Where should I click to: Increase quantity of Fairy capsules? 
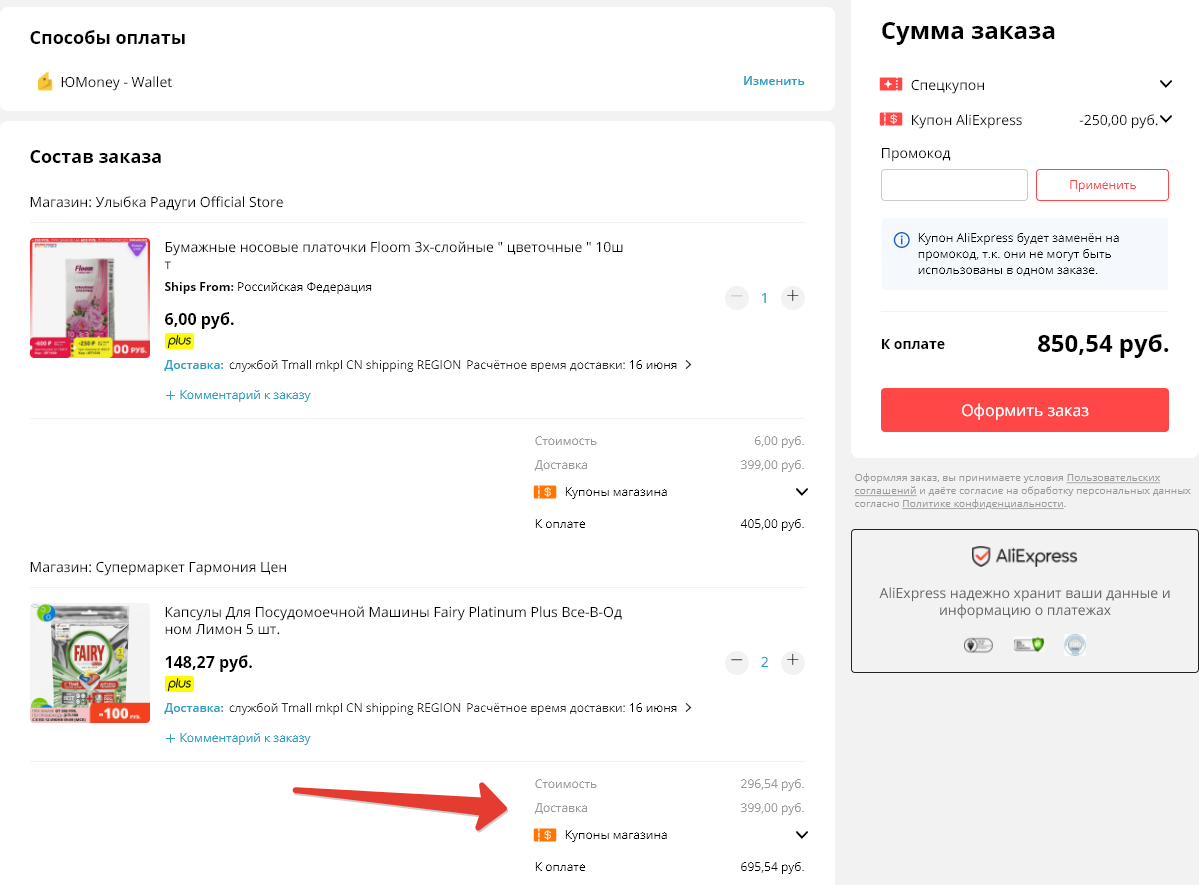pyautogui.click(x=792, y=661)
